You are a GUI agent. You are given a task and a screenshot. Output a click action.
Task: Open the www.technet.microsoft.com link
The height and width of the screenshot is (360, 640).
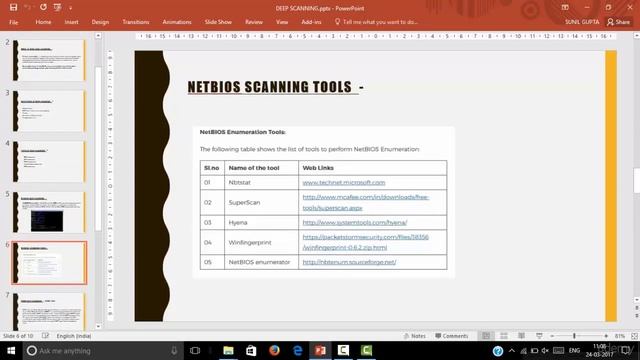pyautogui.click(x=344, y=182)
